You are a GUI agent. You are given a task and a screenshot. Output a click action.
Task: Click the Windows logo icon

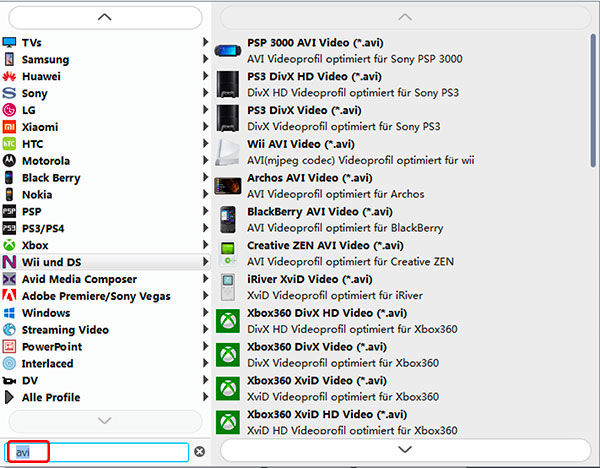[9, 313]
